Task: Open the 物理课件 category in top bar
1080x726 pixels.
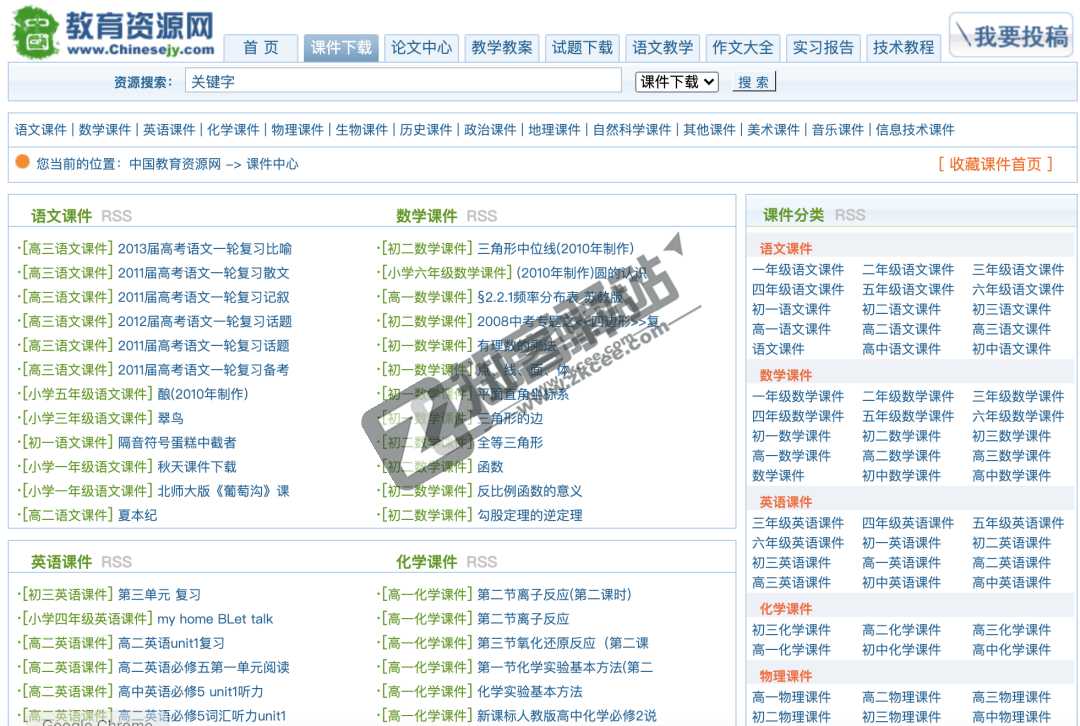Action: pyautogui.click(x=297, y=128)
